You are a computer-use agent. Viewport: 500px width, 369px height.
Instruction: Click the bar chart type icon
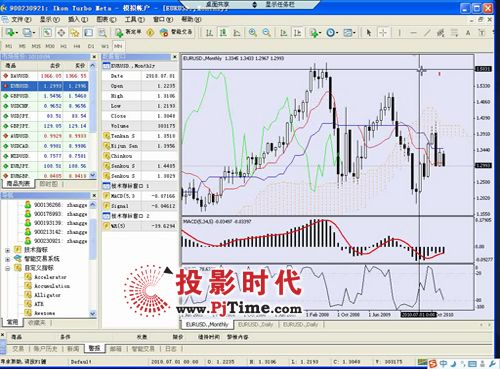pos(209,32)
